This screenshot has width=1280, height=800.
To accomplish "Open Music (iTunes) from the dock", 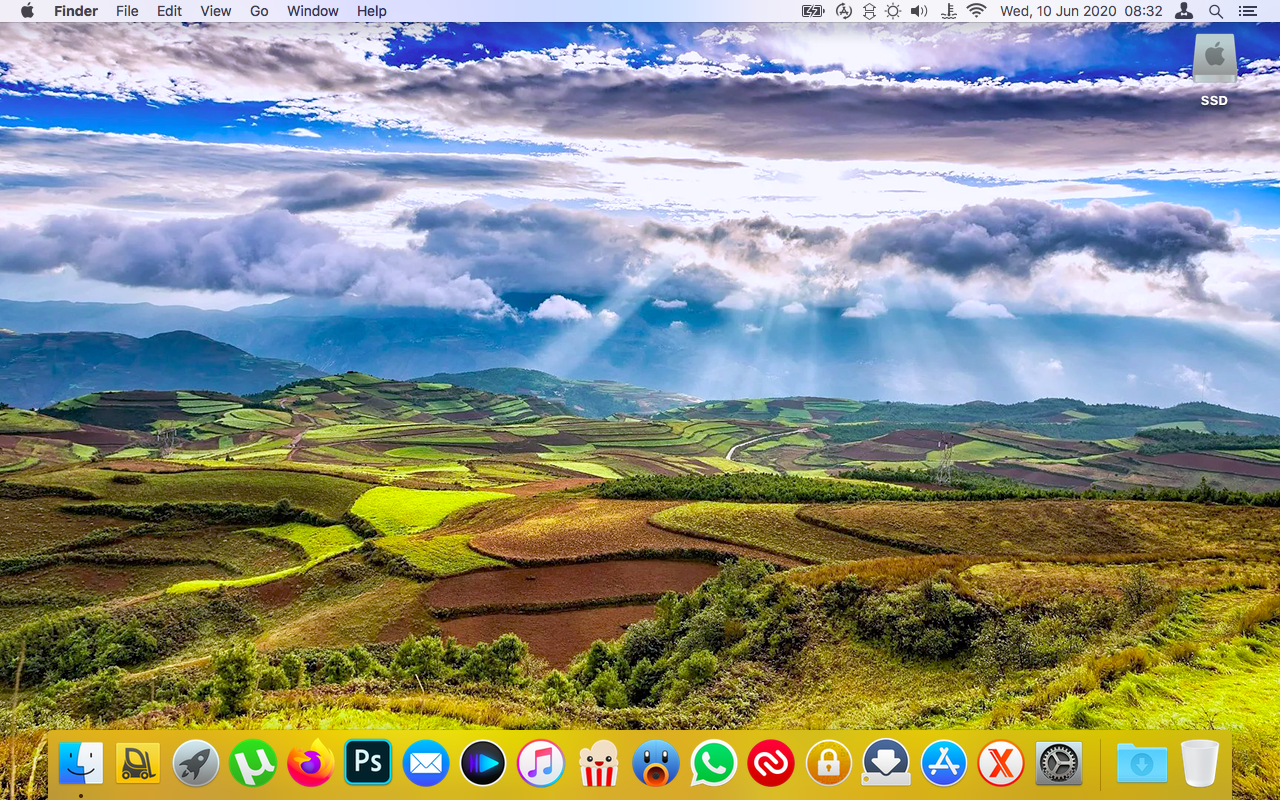I will [x=541, y=765].
